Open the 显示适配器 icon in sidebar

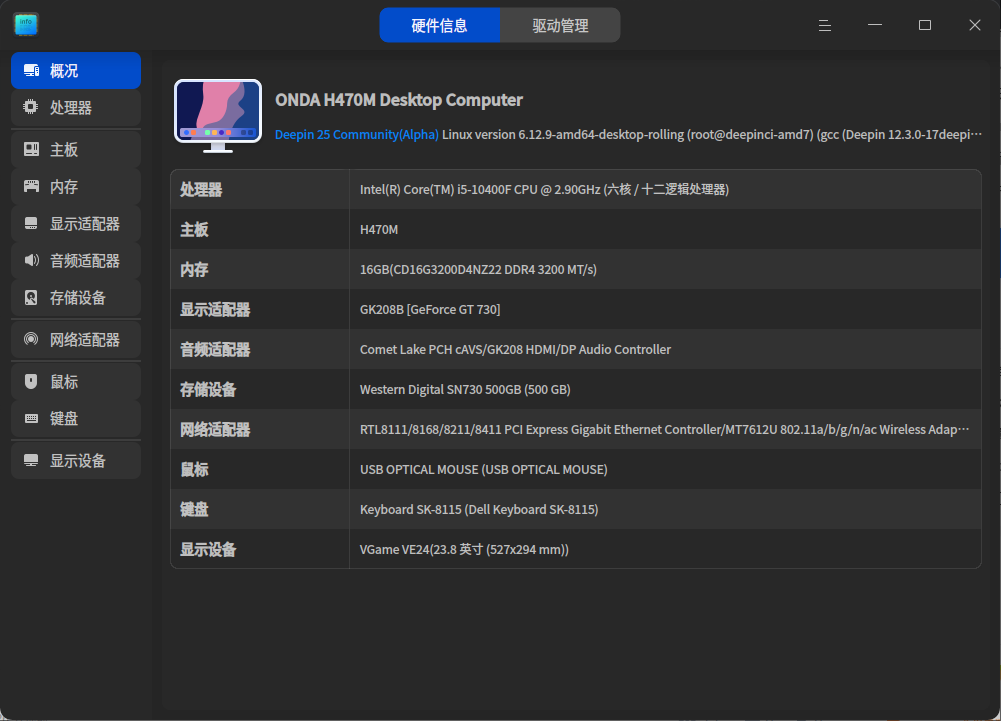[31, 224]
